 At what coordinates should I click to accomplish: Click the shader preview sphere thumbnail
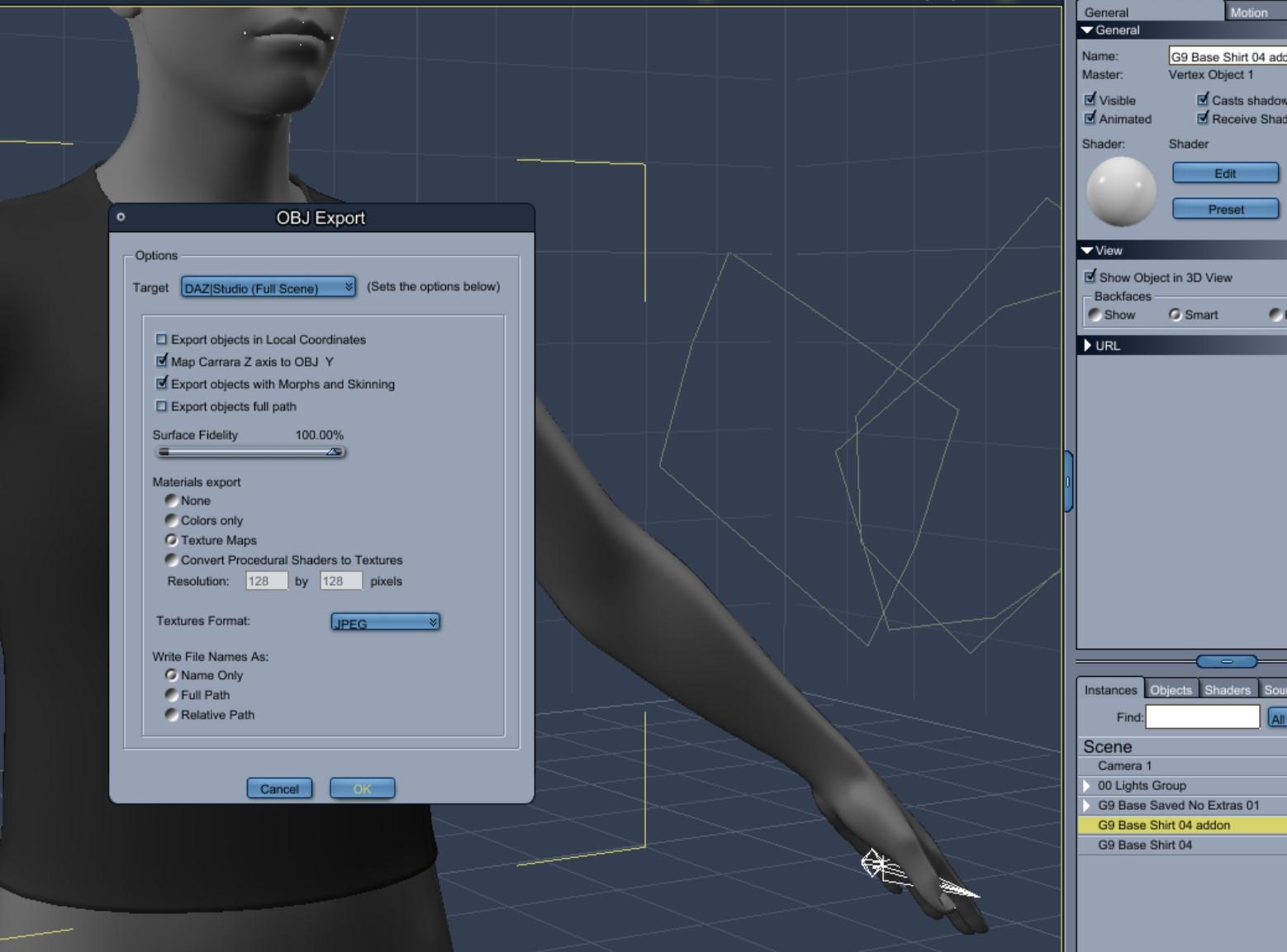tap(1121, 192)
